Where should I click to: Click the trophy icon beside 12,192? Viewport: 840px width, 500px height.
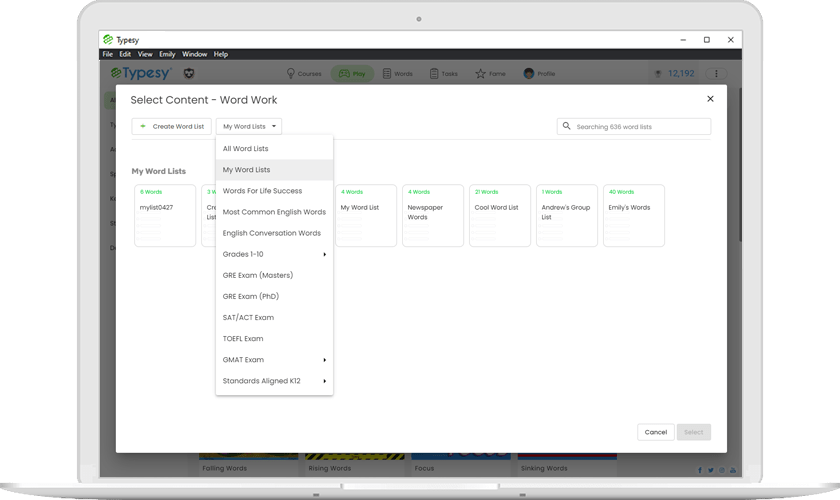(x=658, y=73)
